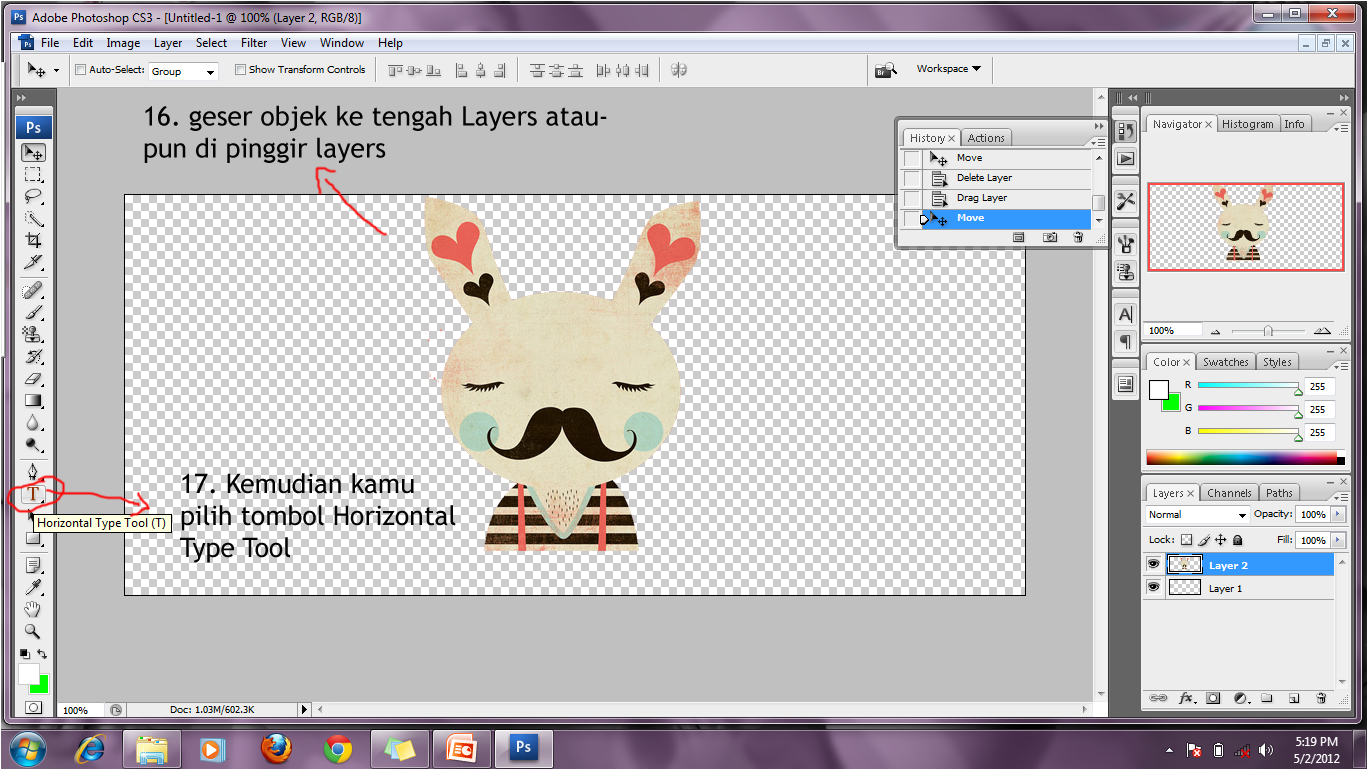This screenshot has width=1368, height=770.
Task: Delete layer using Layers panel trash icon
Action: click(1320, 698)
